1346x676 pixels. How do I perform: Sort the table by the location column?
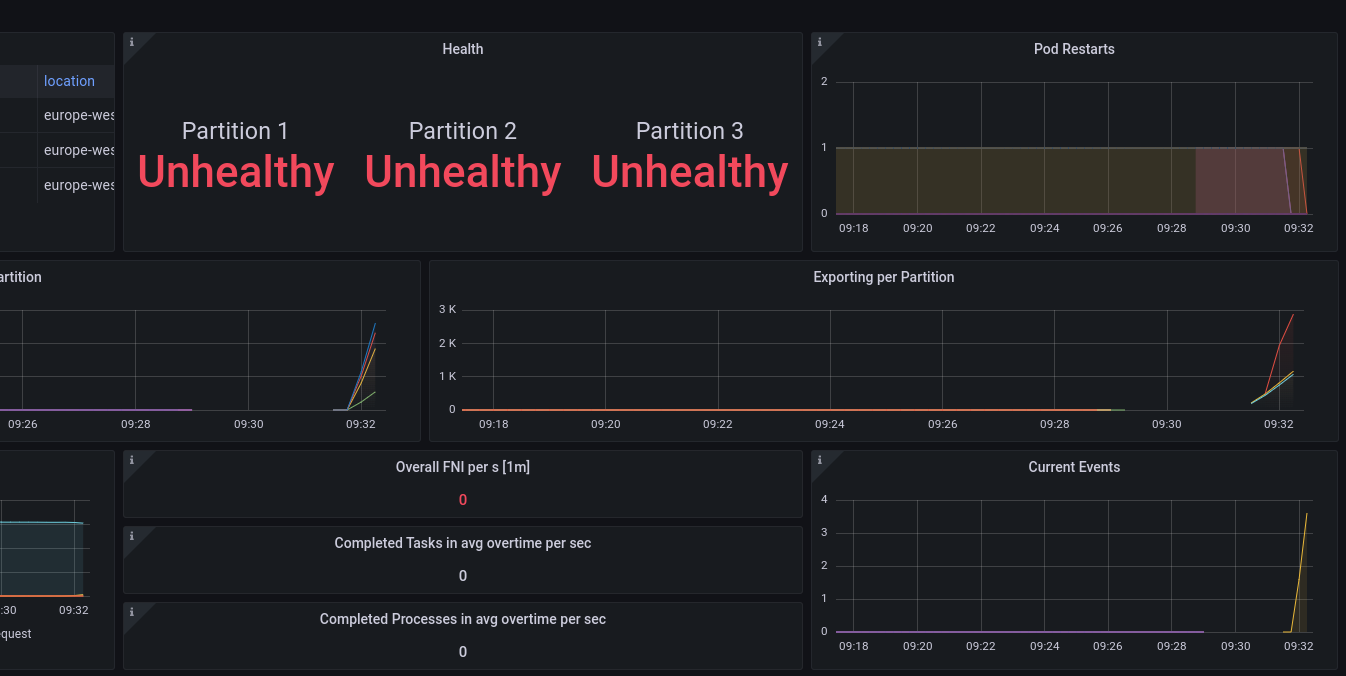click(69, 81)
